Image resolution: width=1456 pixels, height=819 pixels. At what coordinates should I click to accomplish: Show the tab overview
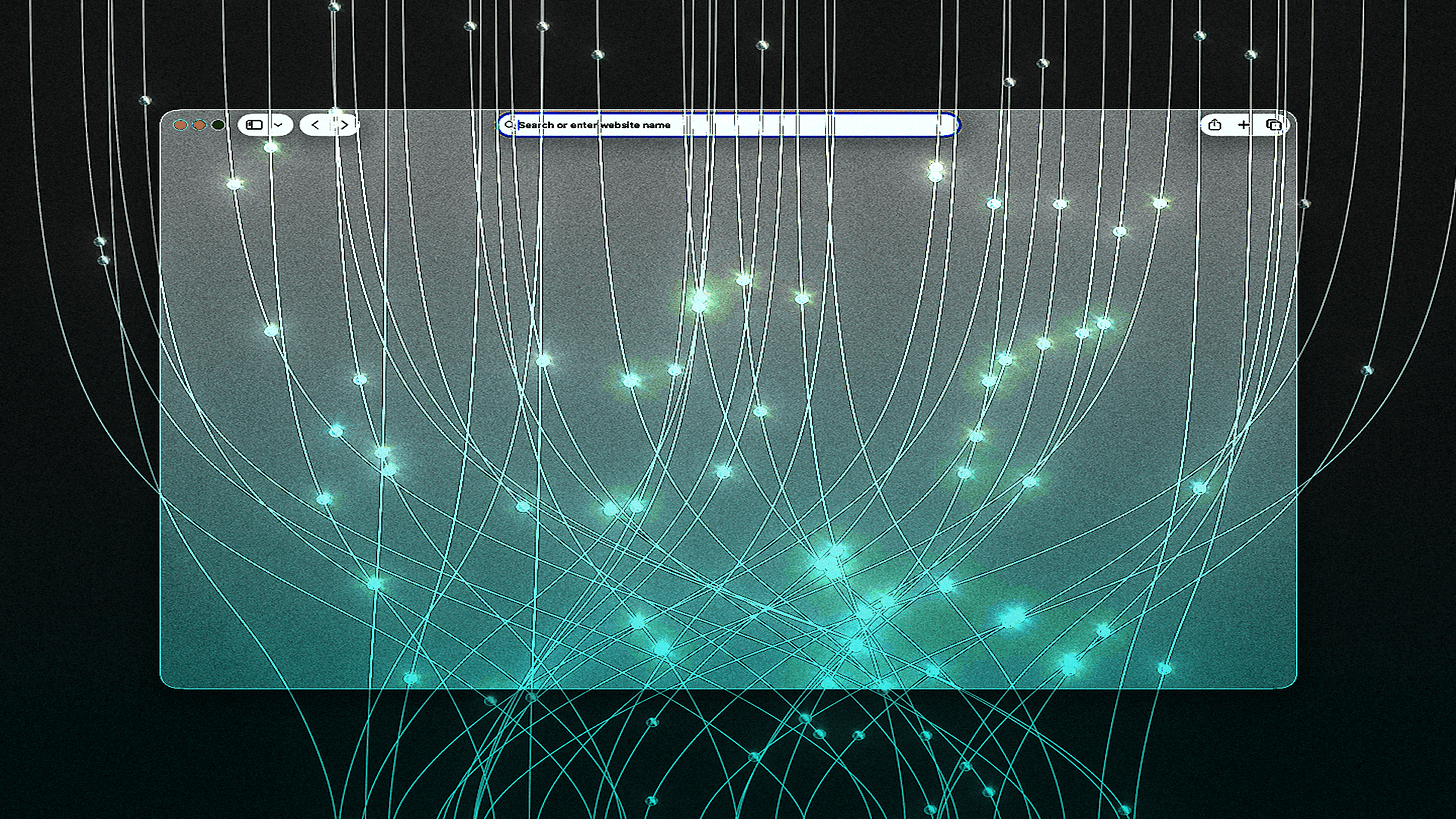[1273, 125]
